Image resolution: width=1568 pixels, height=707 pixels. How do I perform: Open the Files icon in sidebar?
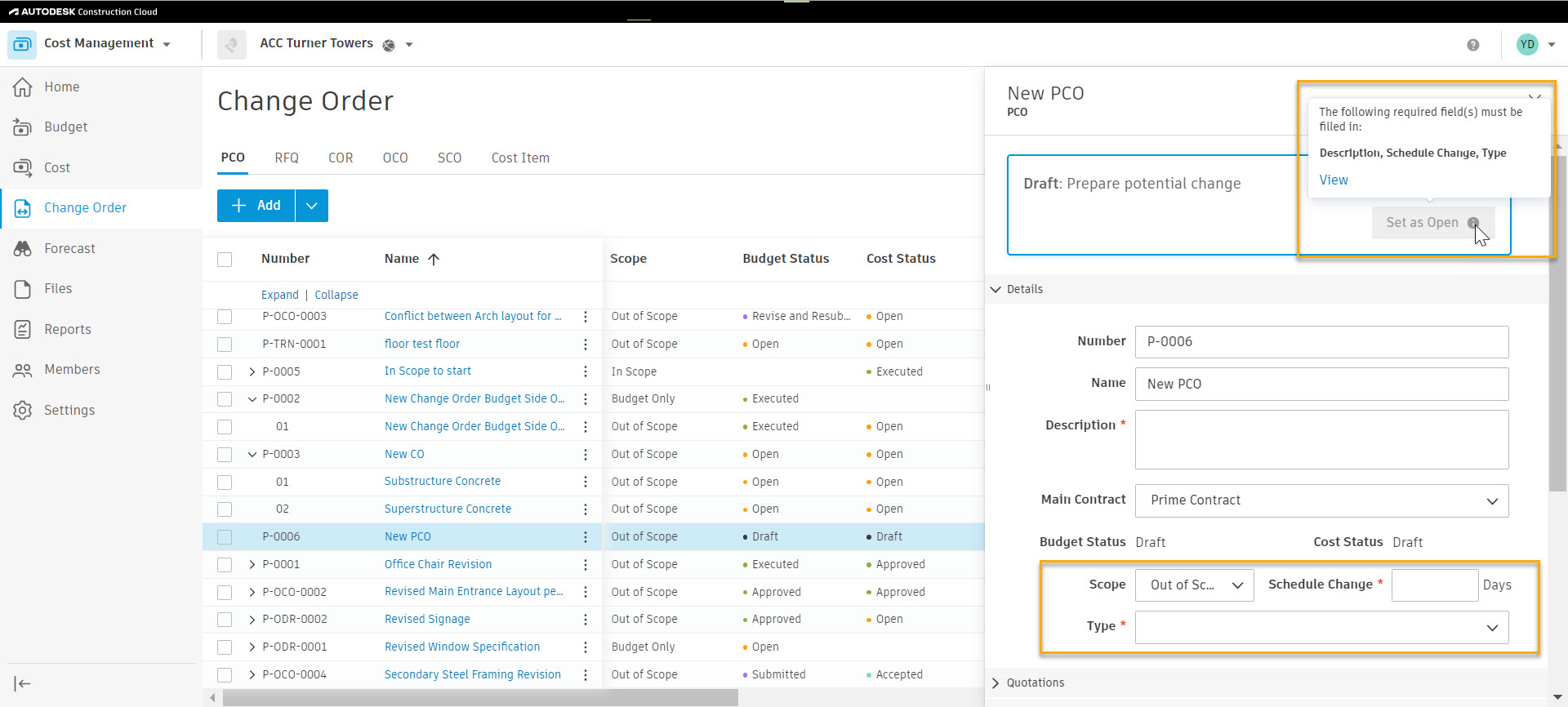click(x=23, y=289)
